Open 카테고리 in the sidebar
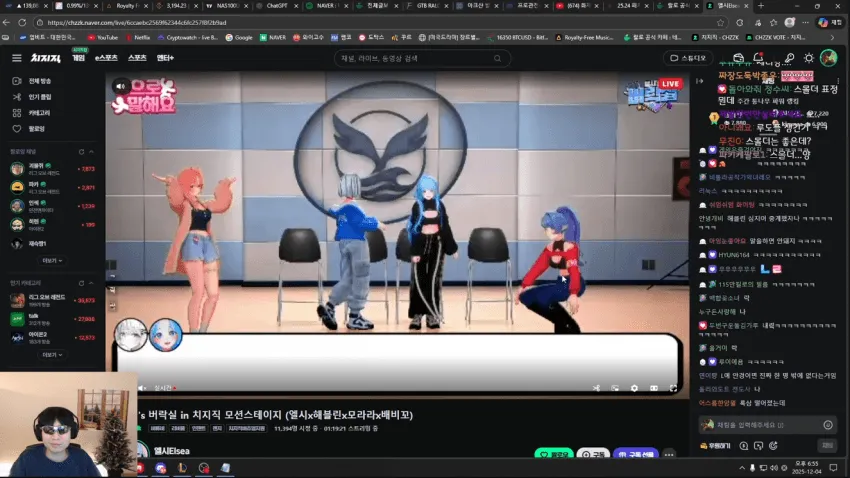This screenshot has height=478, width=850. pyautogui.click(x=33, y=113)
